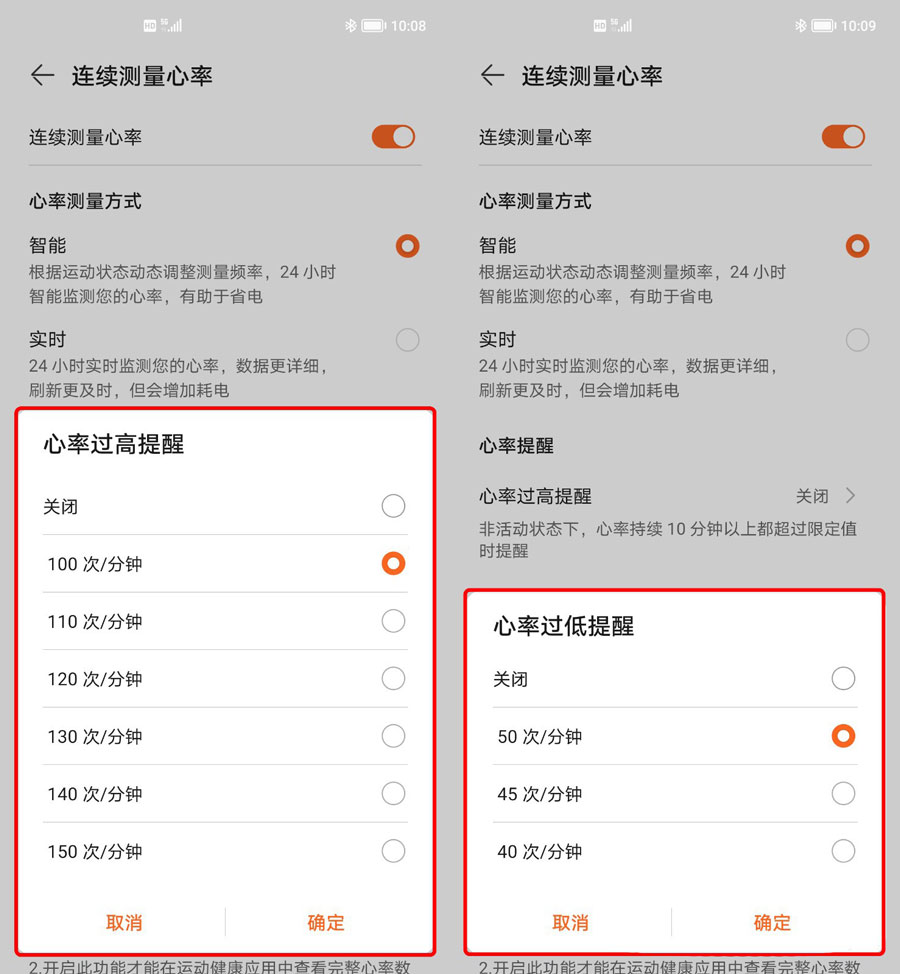Tap 确定 in 心率过高提醒 dialog
Screen dimensions: 900x974
325,922
